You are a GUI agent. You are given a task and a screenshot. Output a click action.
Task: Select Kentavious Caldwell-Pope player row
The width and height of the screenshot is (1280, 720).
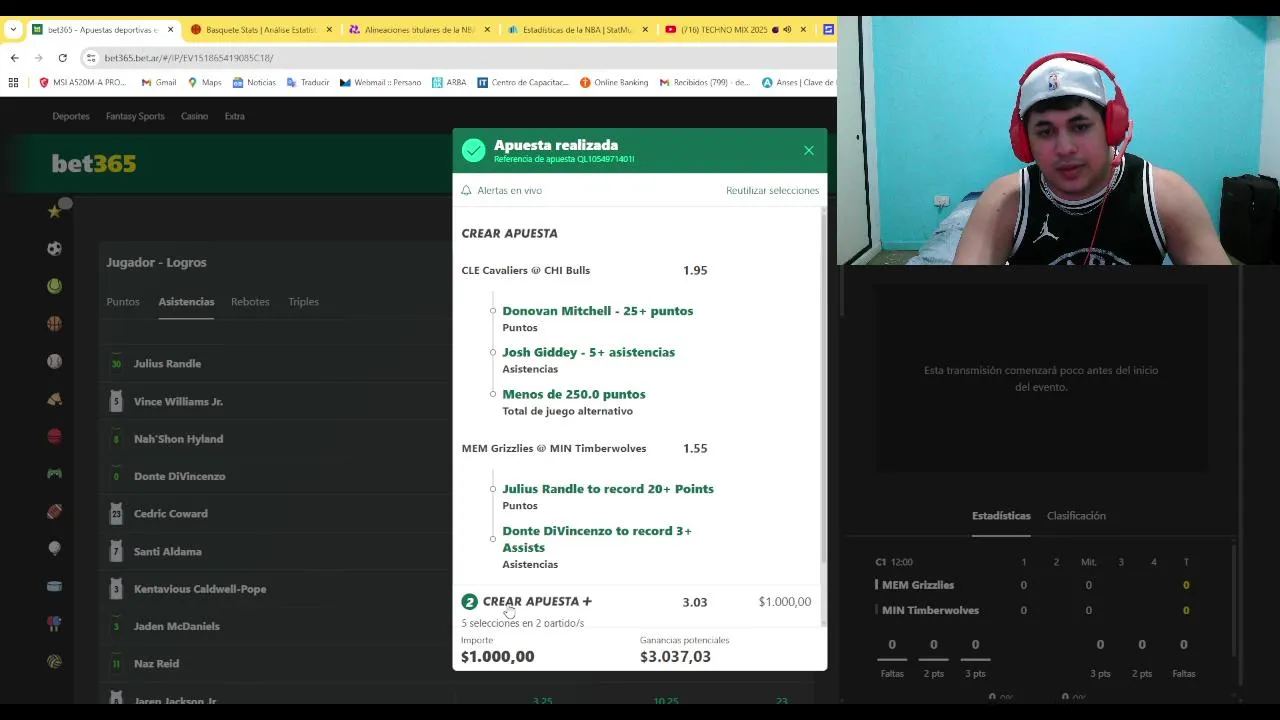pyautogui.click(x=276, y=589)
